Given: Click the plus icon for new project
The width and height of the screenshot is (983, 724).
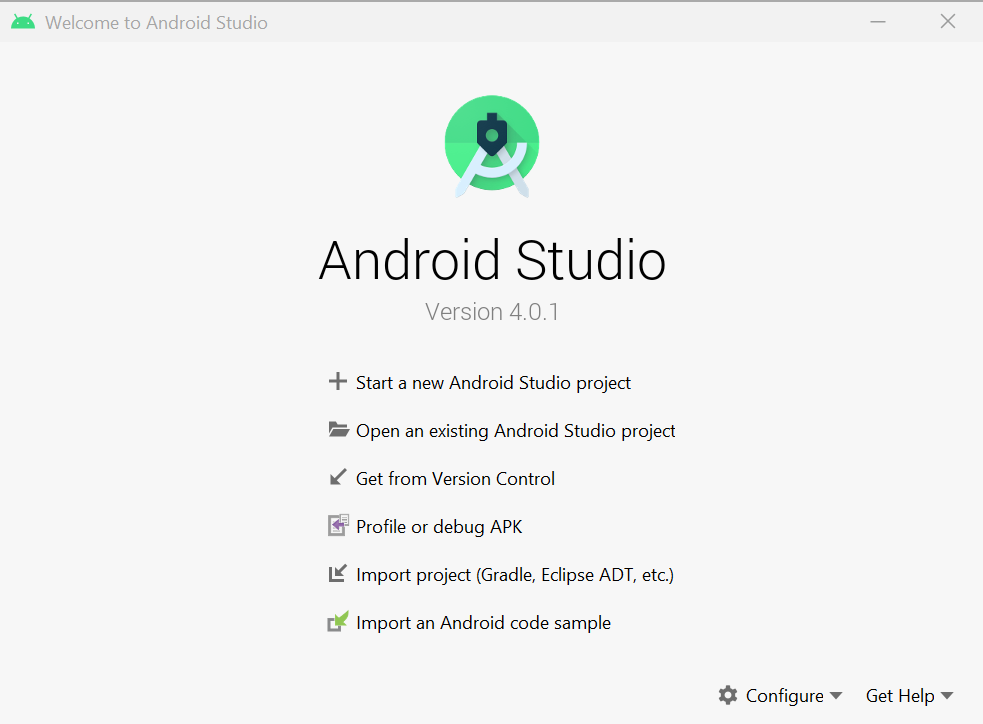Looking at the screenshot, I should pos(338,382).
